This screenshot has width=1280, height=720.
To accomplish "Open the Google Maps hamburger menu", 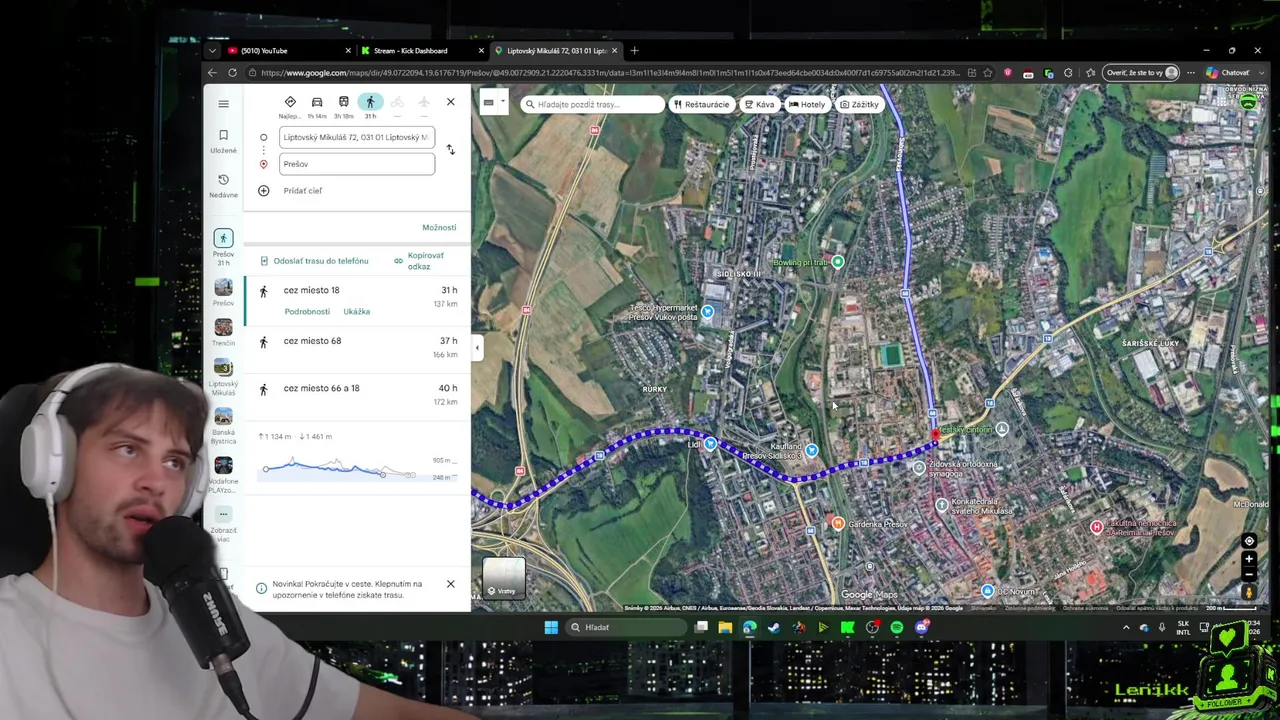I will click(x=223, y=103).
